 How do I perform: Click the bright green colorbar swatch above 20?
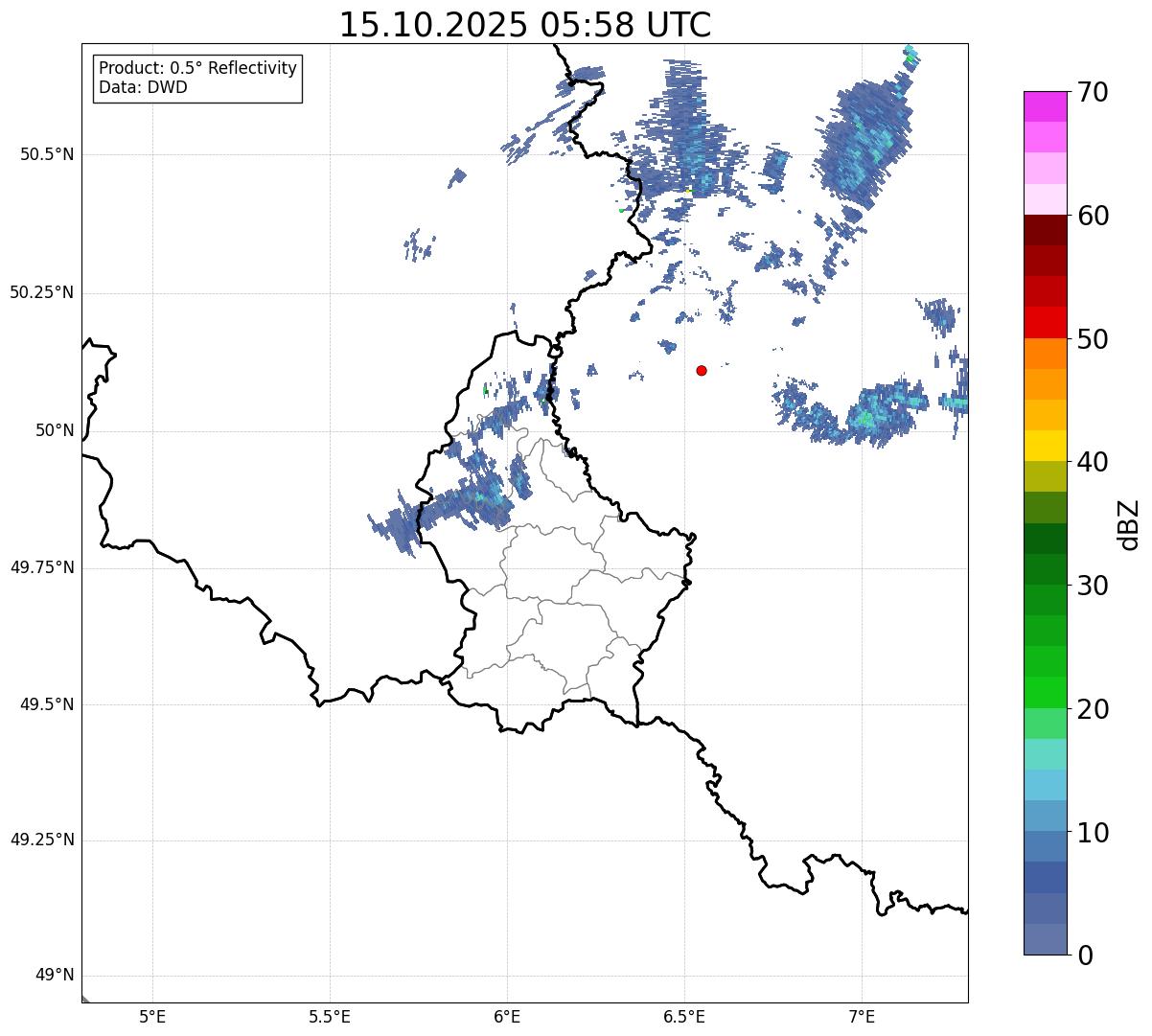(x=1046, y=692)
